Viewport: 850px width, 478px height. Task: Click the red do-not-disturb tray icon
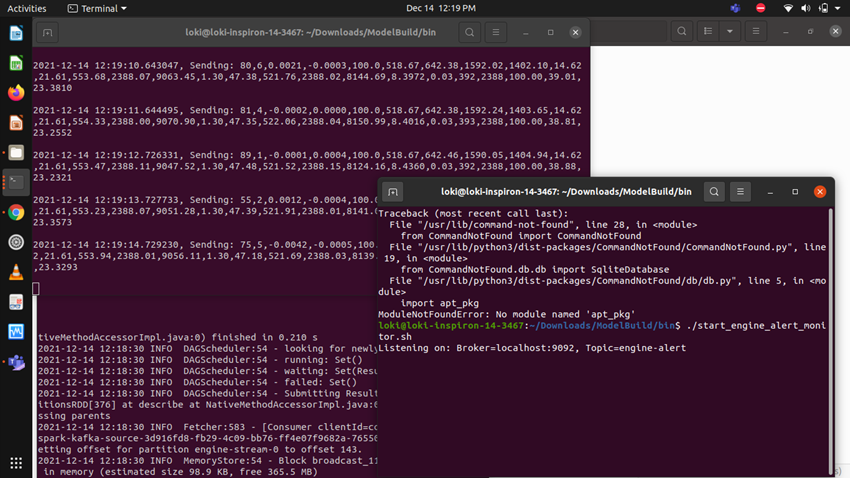pos(761,8)
